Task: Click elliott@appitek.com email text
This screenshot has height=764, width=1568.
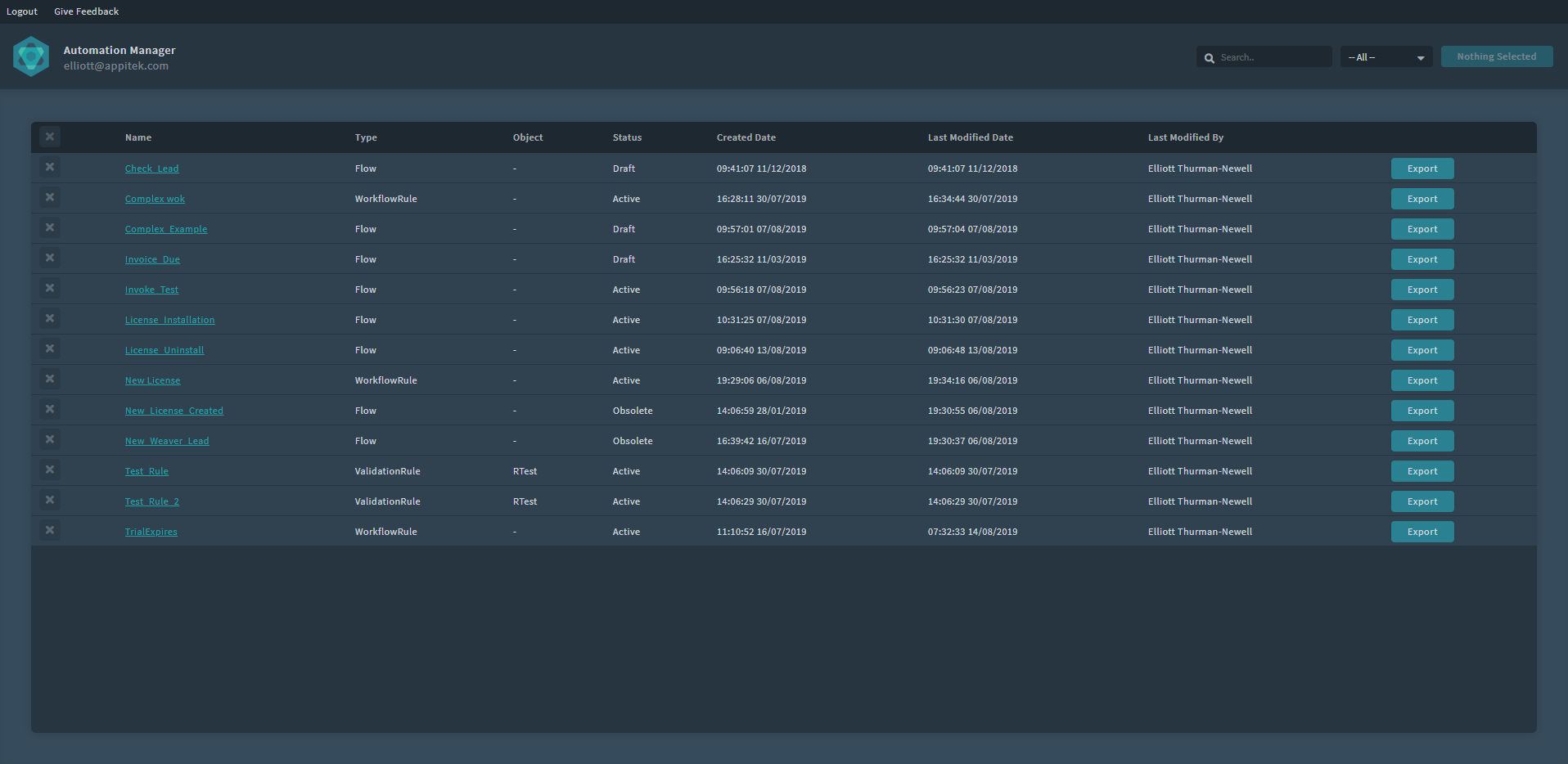Action: tap(116, 66)
